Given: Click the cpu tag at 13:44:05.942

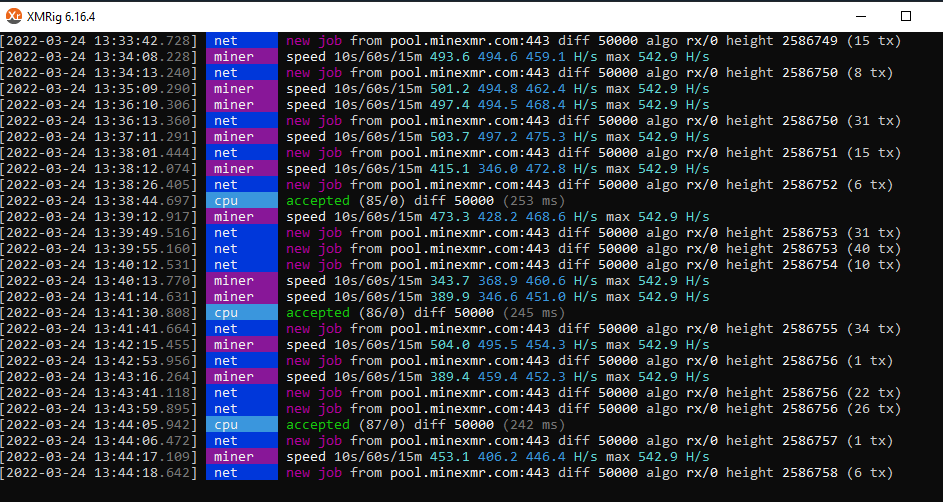Looking at the screenshot, I should pos(242,425).
